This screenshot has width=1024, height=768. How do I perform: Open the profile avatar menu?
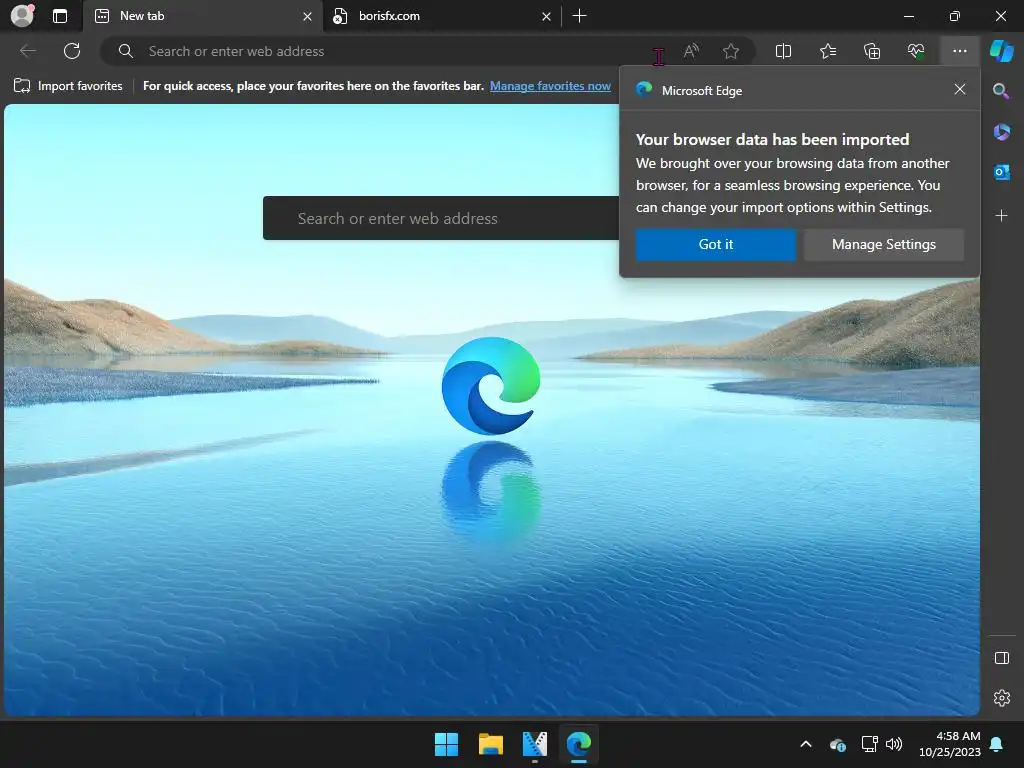tap(22, 16)
